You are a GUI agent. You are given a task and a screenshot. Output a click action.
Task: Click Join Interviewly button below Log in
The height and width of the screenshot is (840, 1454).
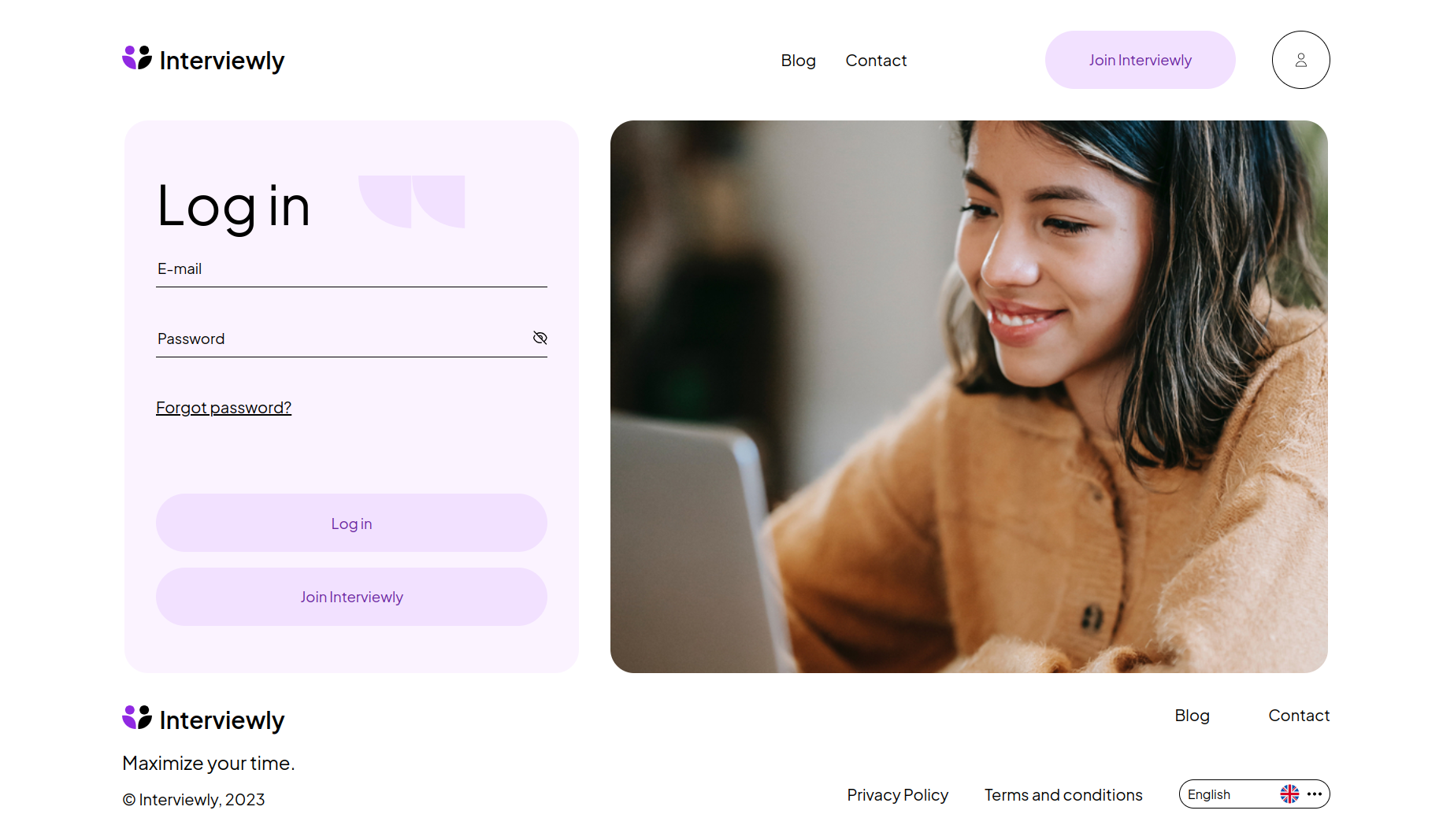tap(351, 597)
